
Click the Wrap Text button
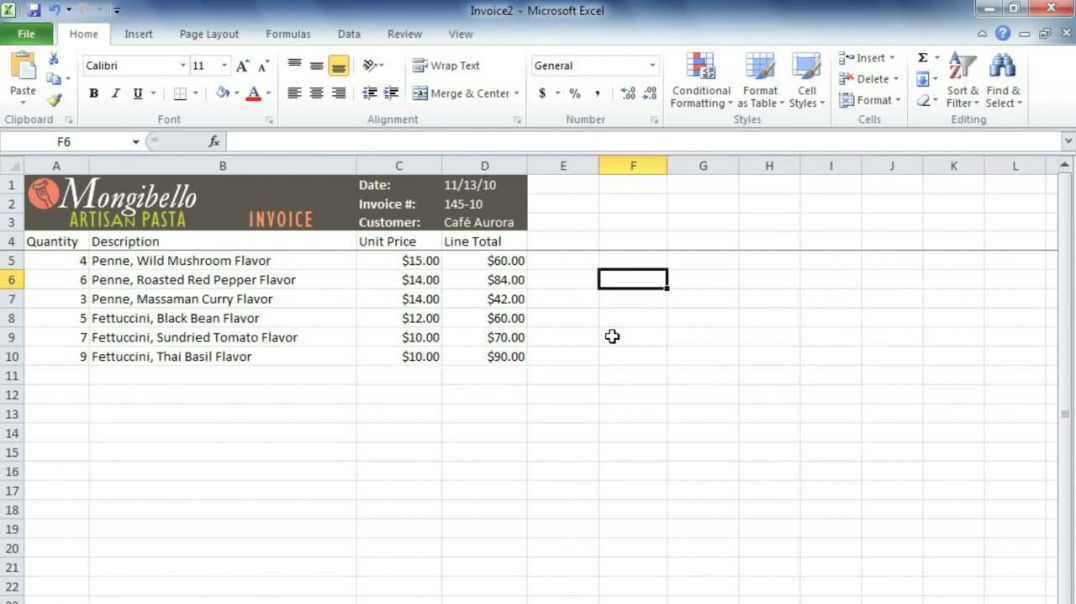[446, 66]
